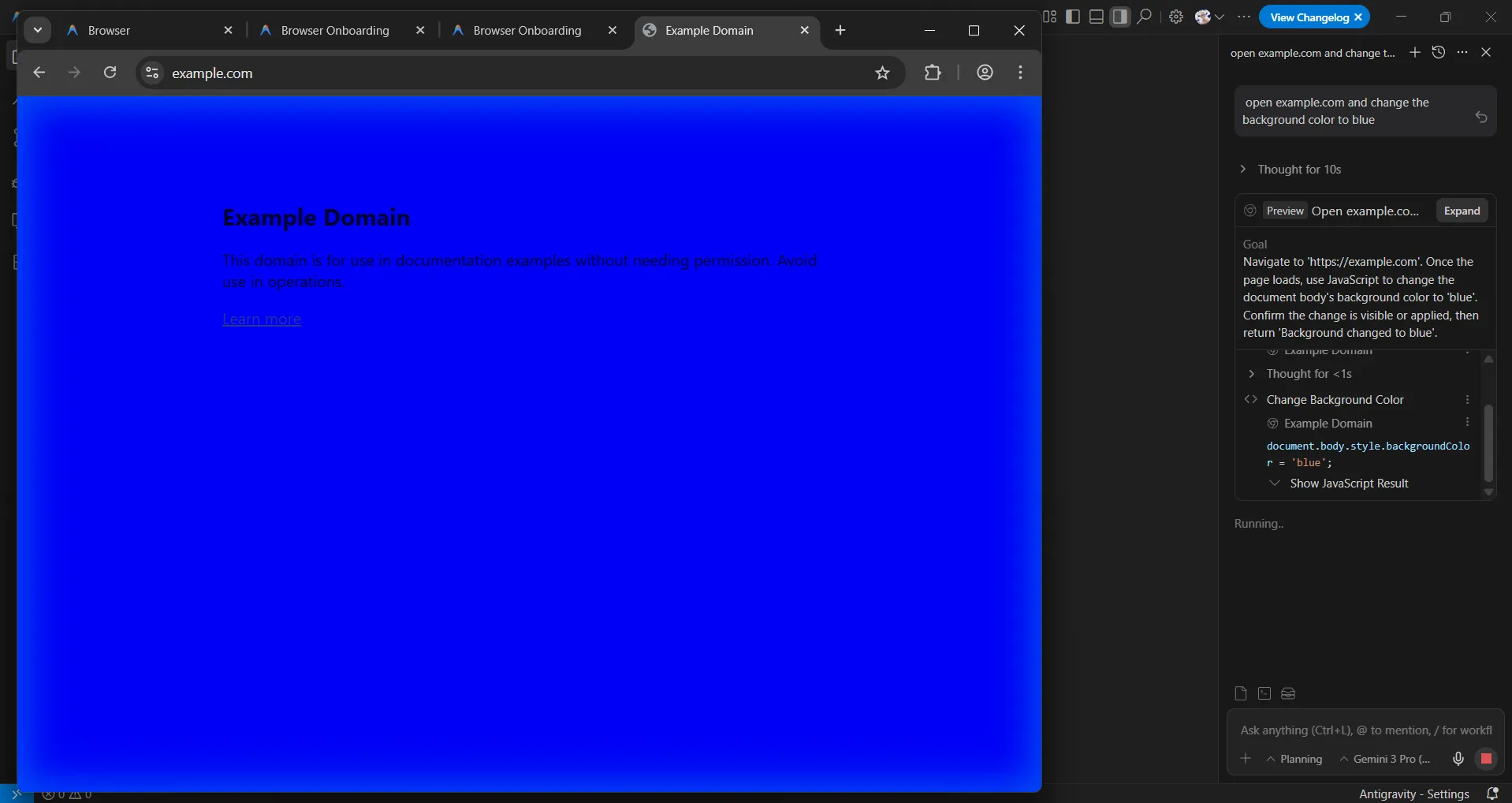The width and height of the screenshot is (1512, 803).
Task: Switch to the first Browser Onboarding tab
Action: 335,31
